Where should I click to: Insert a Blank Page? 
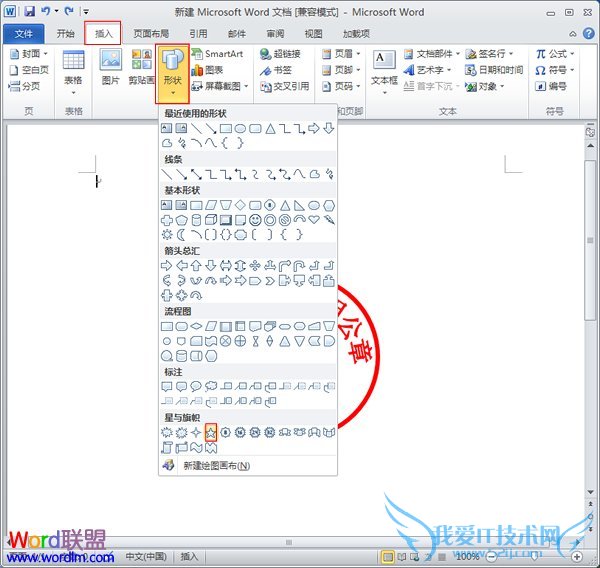pos(29,70)
